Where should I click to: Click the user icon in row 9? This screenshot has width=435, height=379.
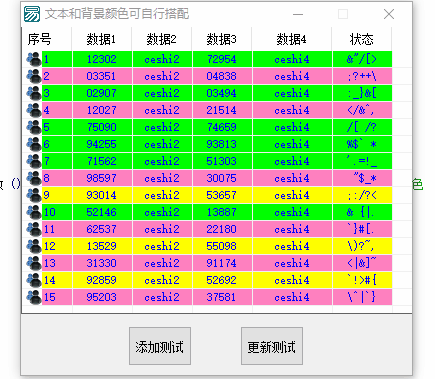click(x=34, y=195)
